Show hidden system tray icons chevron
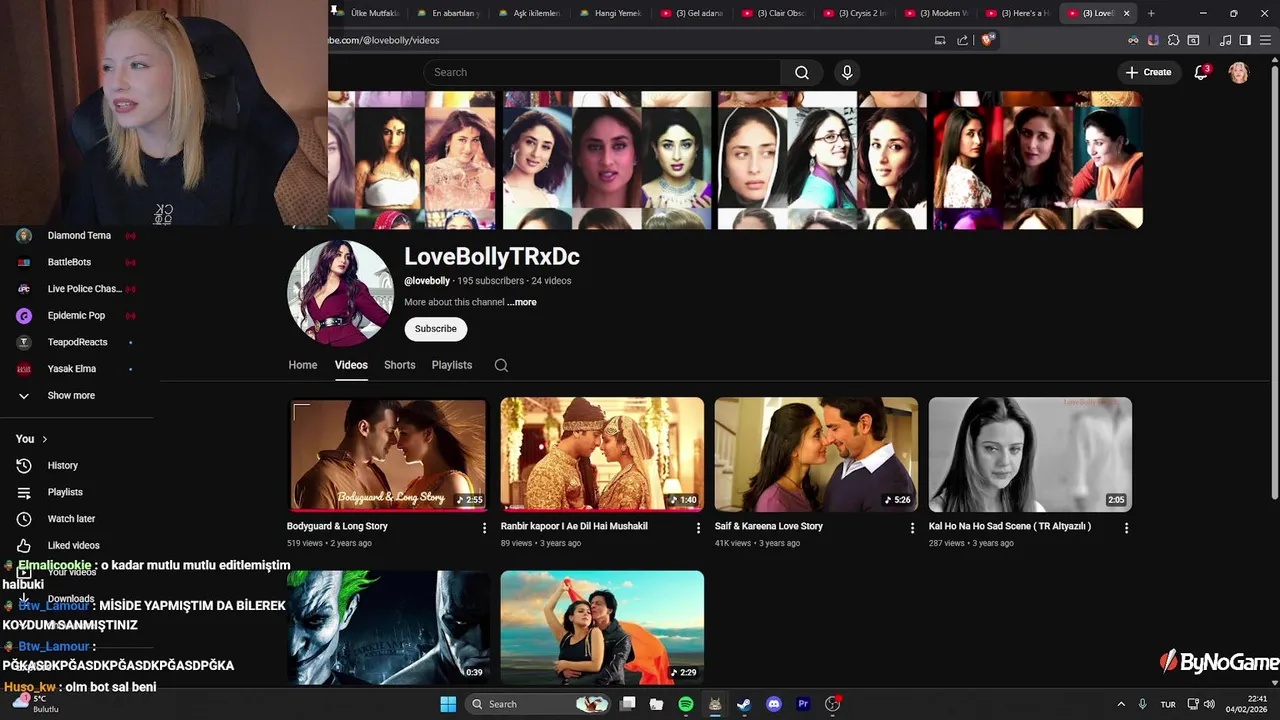This screenshot has width=1280, height=720. click(x=1120, y=704)
